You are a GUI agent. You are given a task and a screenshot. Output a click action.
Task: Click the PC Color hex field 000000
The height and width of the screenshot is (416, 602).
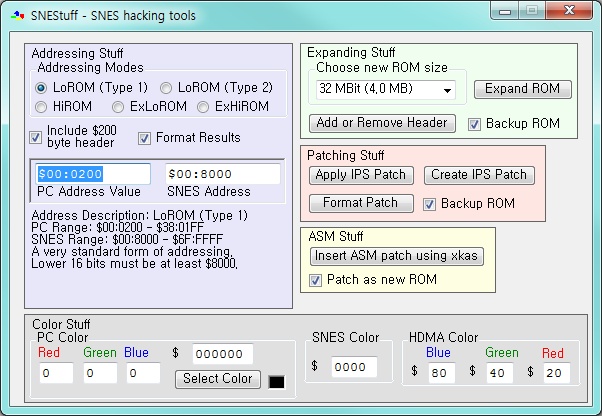pos(223,354)
